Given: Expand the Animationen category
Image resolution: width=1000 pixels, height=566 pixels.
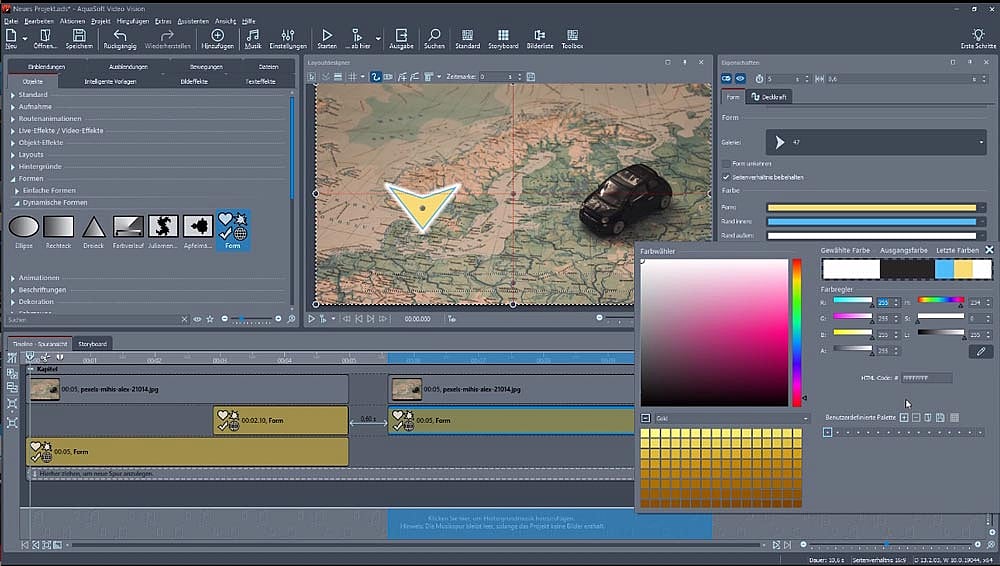Looking at the screenshot, I should point(38,278).
